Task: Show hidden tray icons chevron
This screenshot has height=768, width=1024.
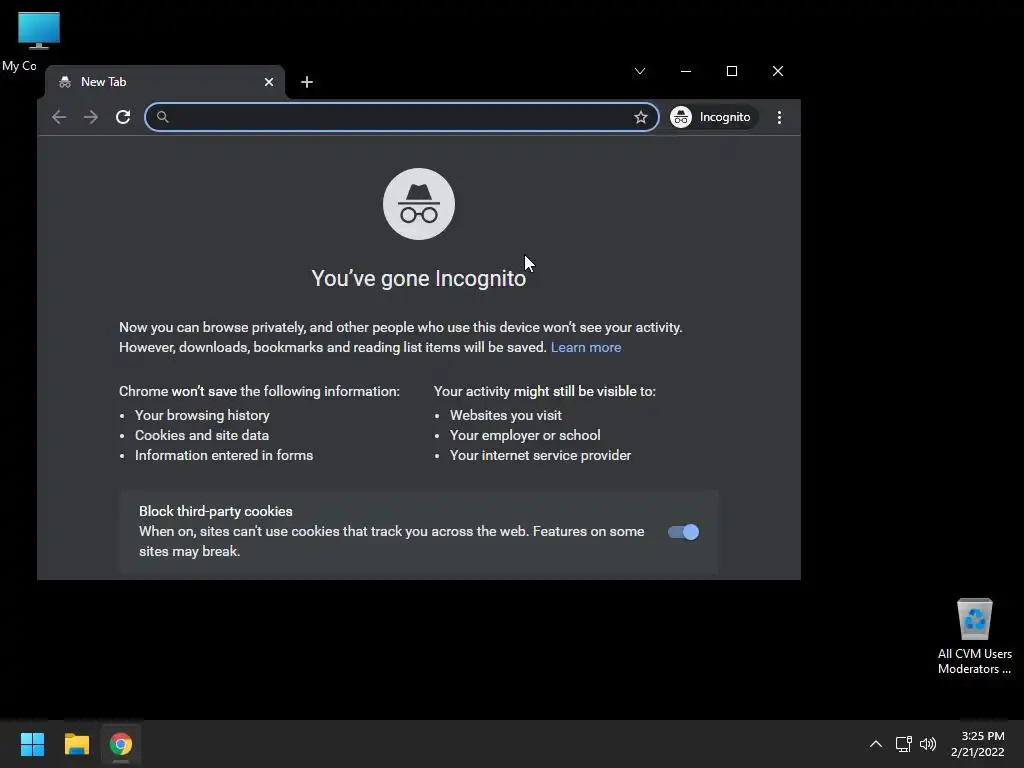Action: pos(876,744)
